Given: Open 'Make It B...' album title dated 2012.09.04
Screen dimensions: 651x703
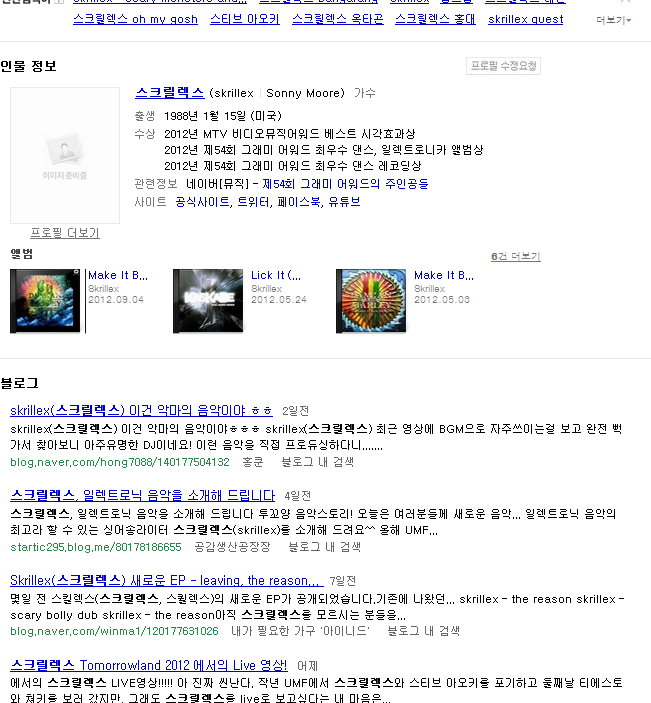Looking at the screenshot, I should (x=118, y=275).
